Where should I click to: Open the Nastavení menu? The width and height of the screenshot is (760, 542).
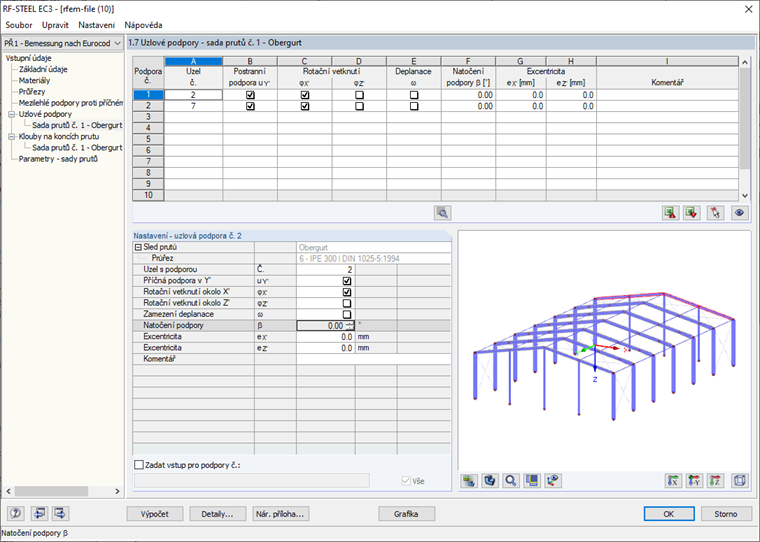point(97,25)
